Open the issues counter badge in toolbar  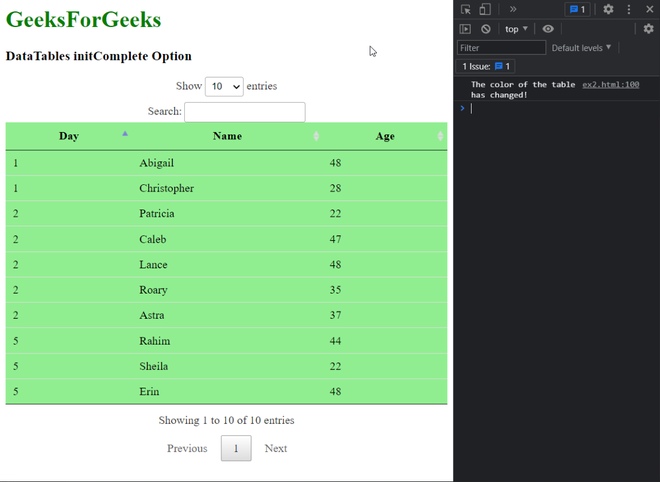click(577, 9)
